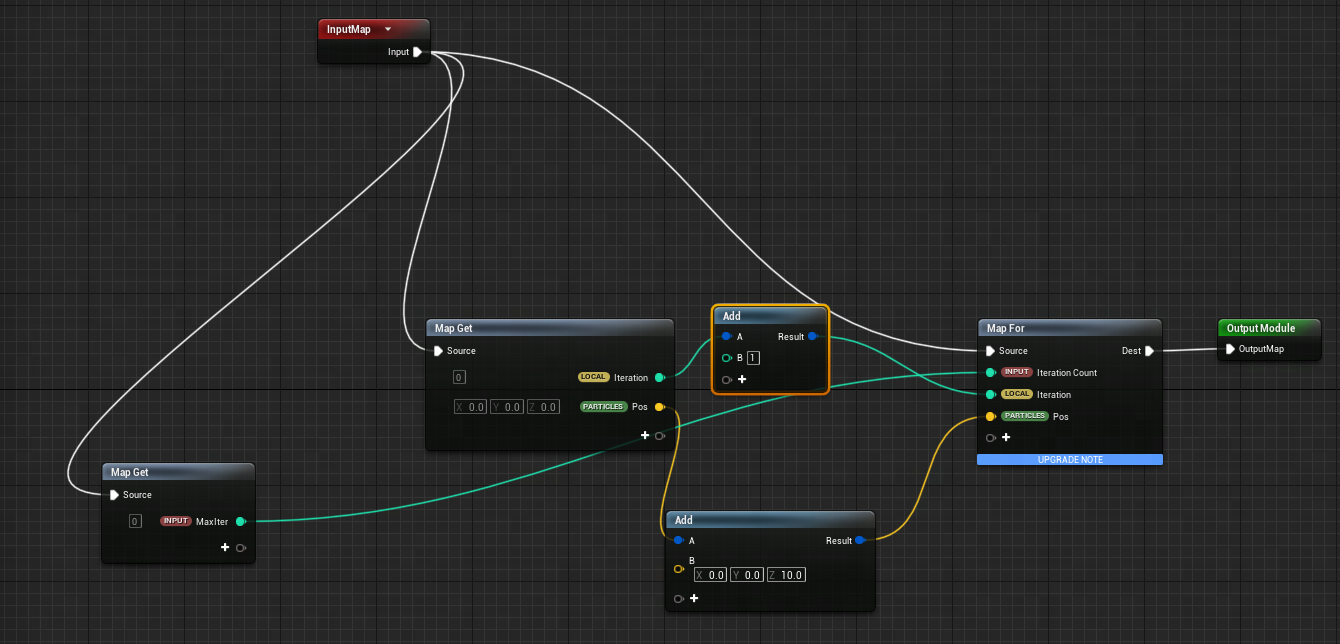
Task: Click the PARTICLES namespace tag in Map Get
Action: 603,407
